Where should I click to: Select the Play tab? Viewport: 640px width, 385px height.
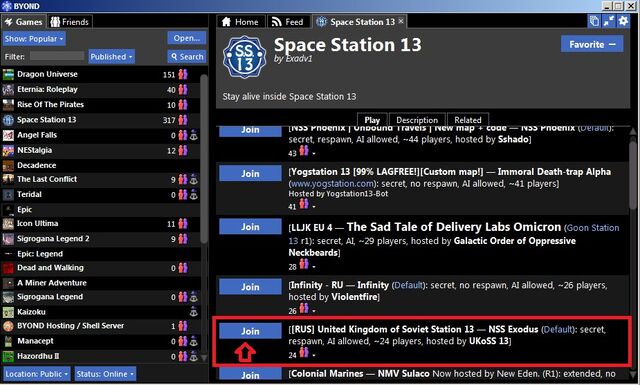tap(372, 120)
